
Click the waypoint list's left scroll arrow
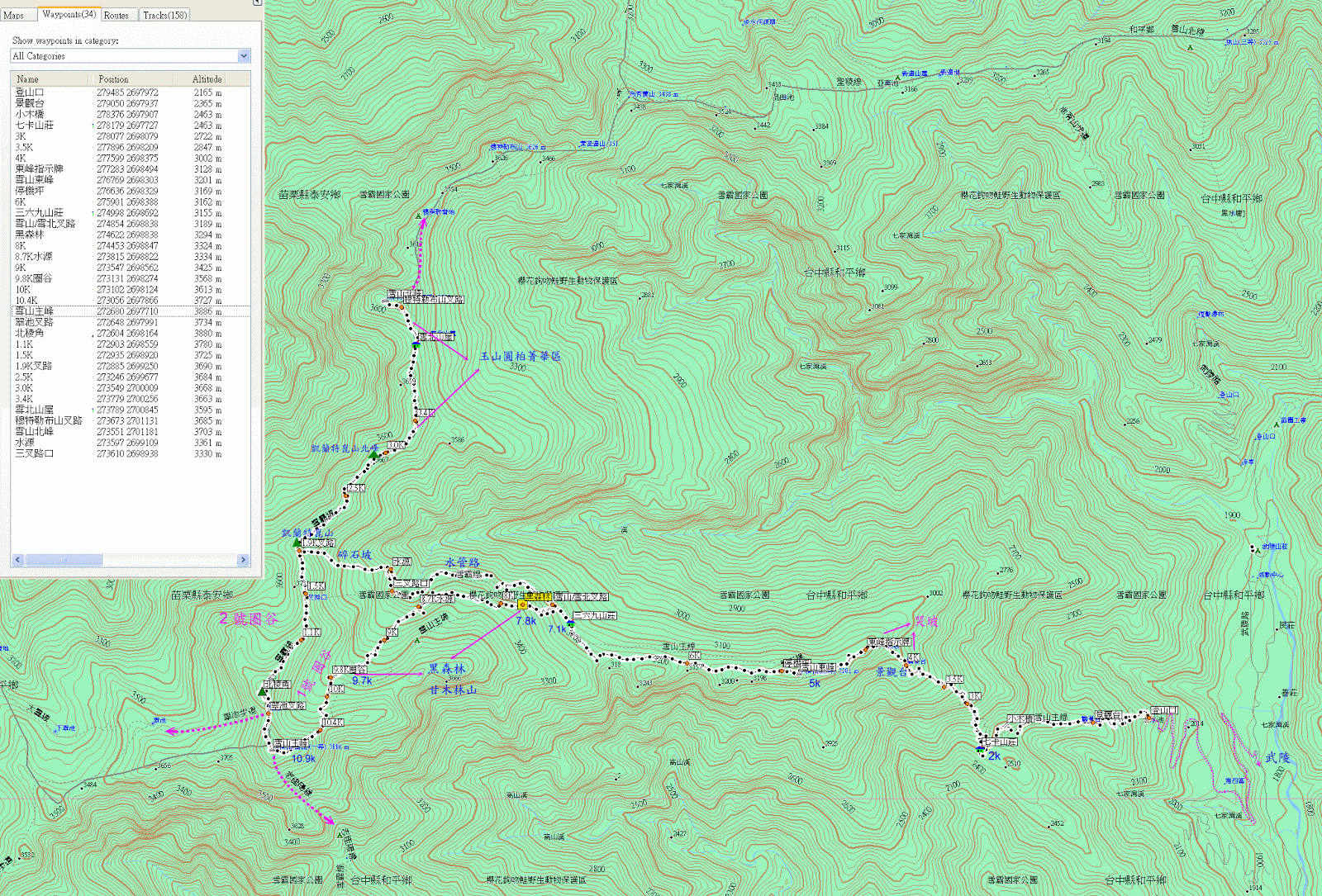(18, 560)
